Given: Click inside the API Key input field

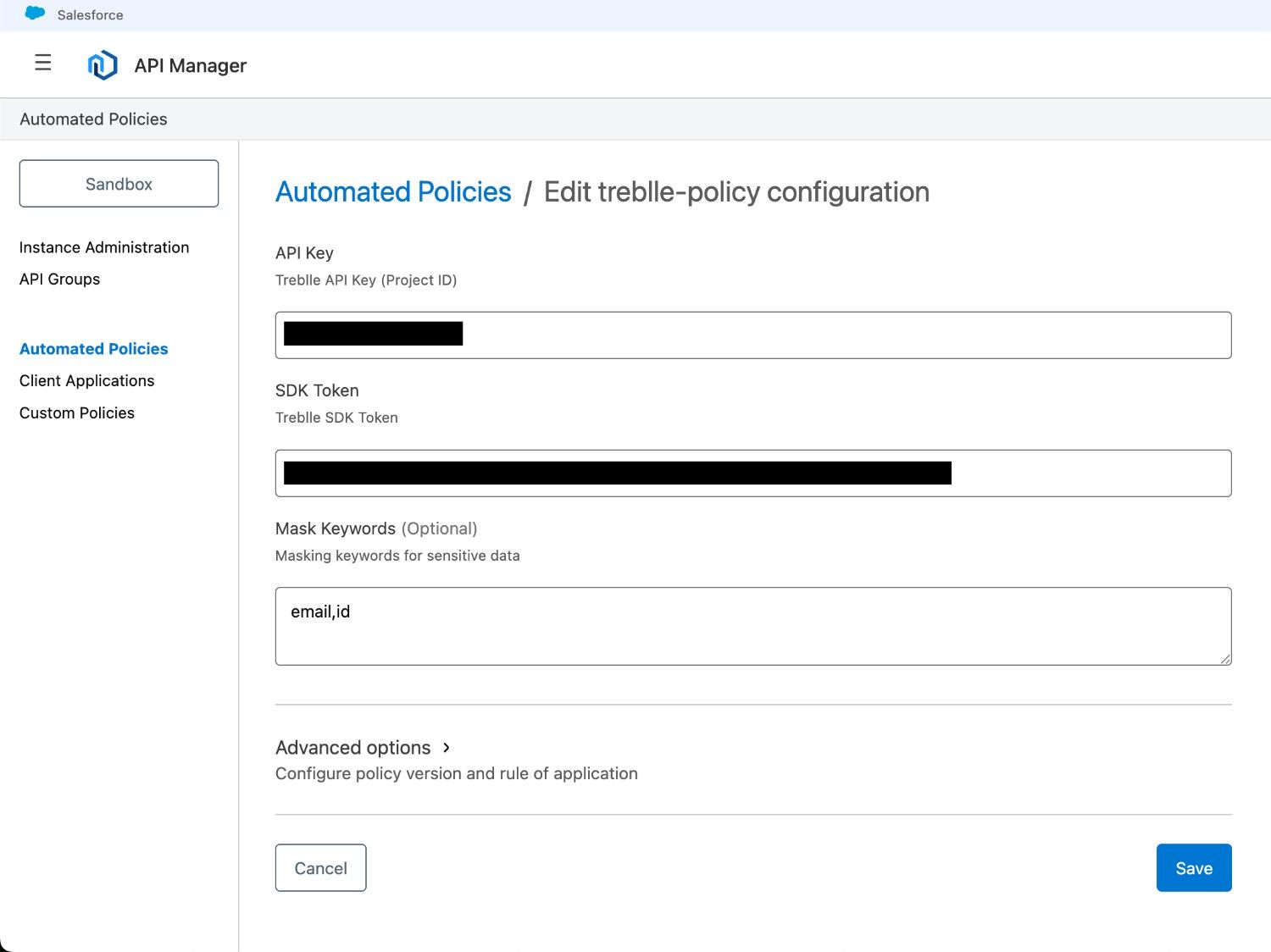Looking at the screenshot, I should point(752,335).
